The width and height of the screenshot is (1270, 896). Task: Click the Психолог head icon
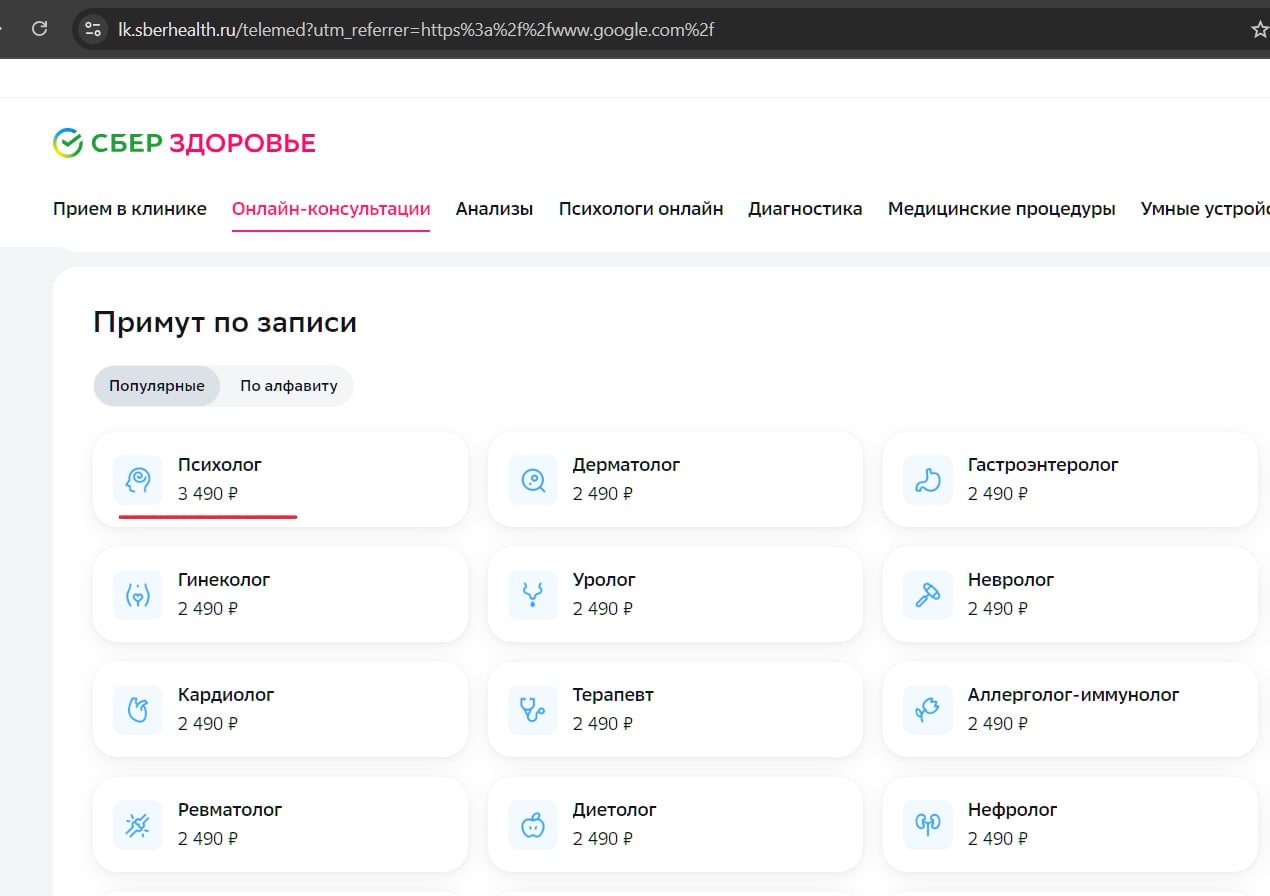point(138,480)
